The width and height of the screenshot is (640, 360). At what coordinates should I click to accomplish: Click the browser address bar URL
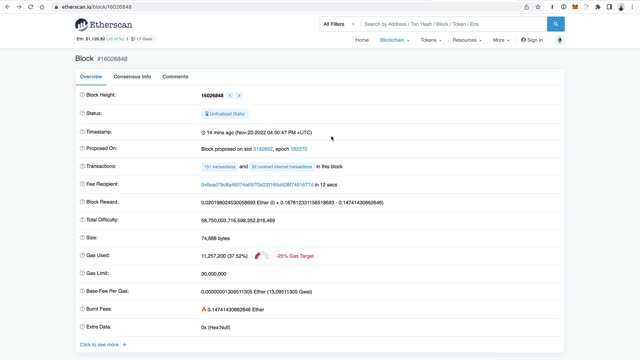tap(97, 7)
